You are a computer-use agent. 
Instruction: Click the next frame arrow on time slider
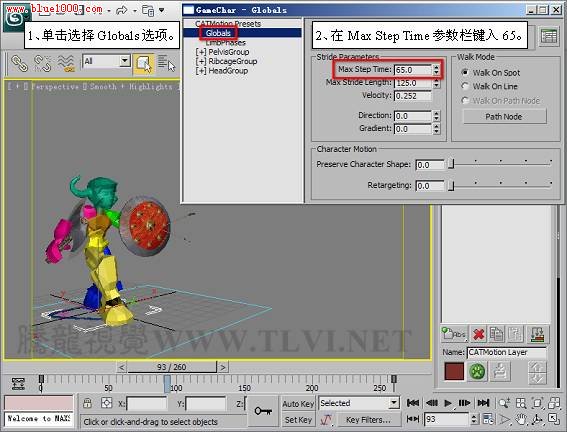[223, 367]
